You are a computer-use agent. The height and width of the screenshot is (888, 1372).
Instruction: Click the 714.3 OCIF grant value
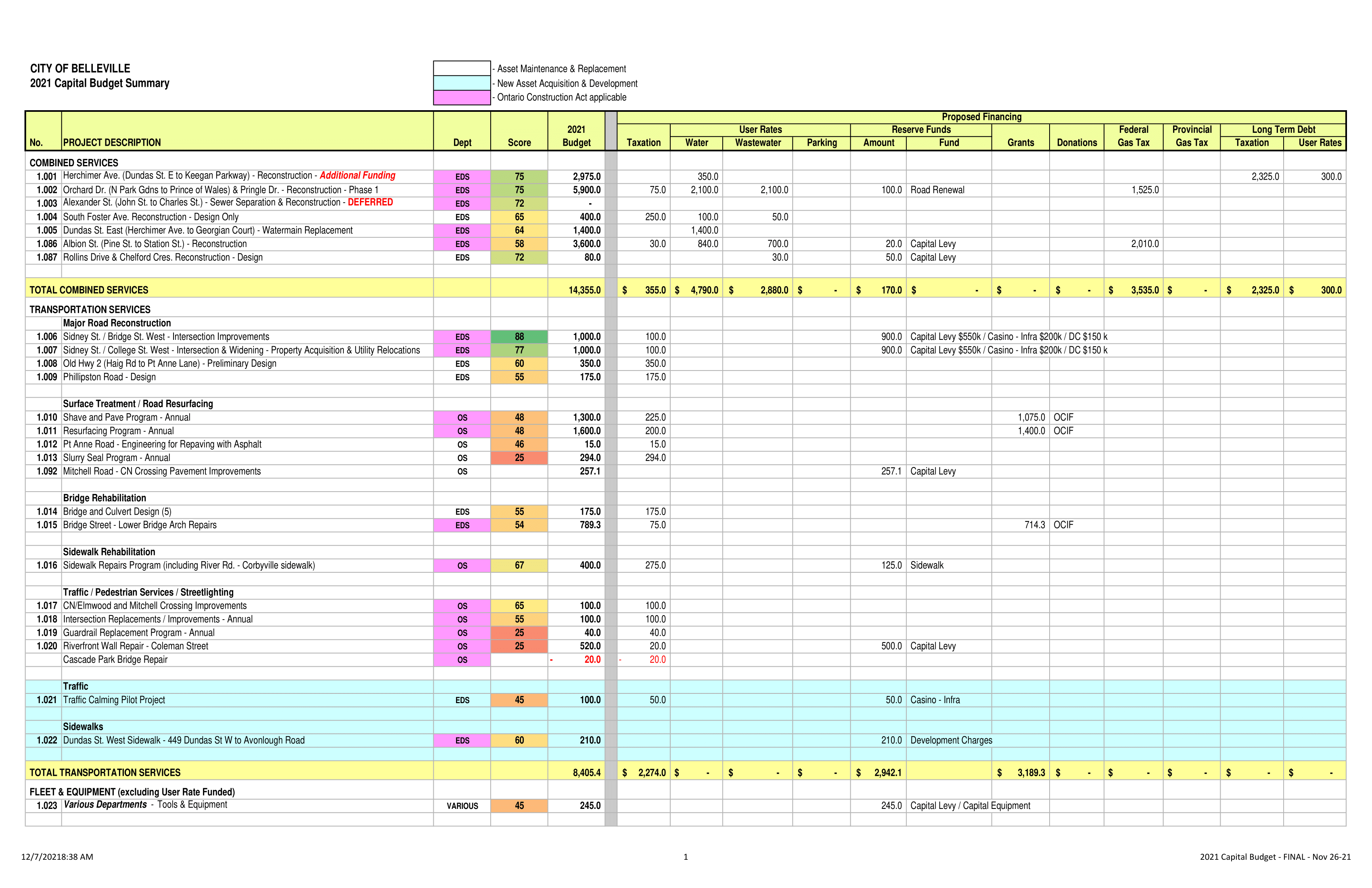click(x=1035, y=525)
